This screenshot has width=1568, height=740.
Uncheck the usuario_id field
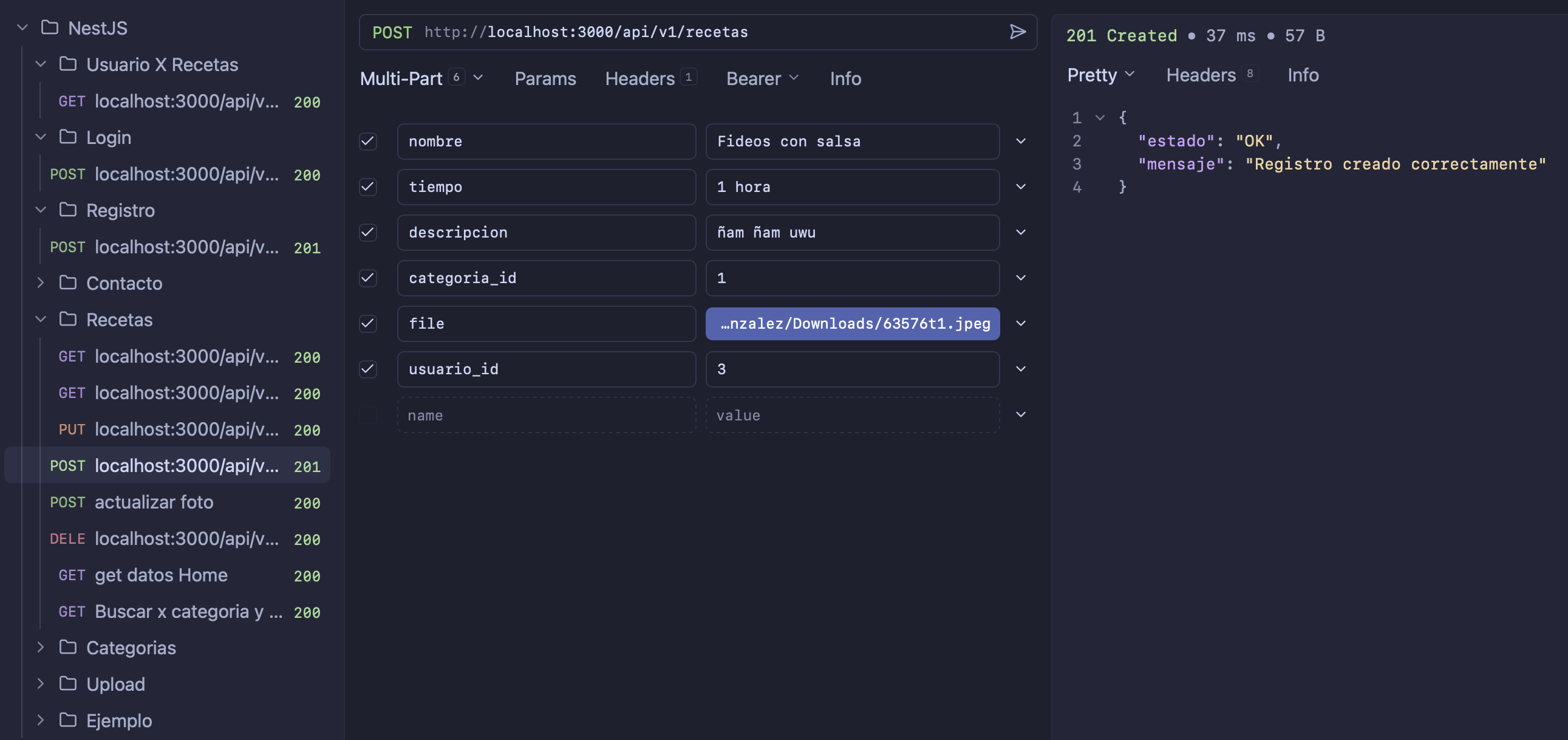pyautogui.click(x=367, y=369)
